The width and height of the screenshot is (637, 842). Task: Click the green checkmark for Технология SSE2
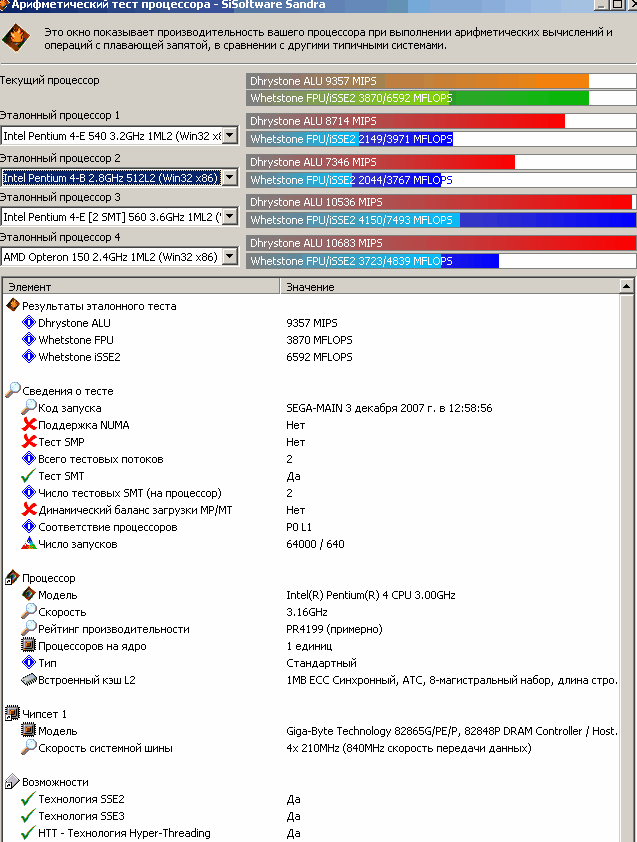tap(28, 799)
